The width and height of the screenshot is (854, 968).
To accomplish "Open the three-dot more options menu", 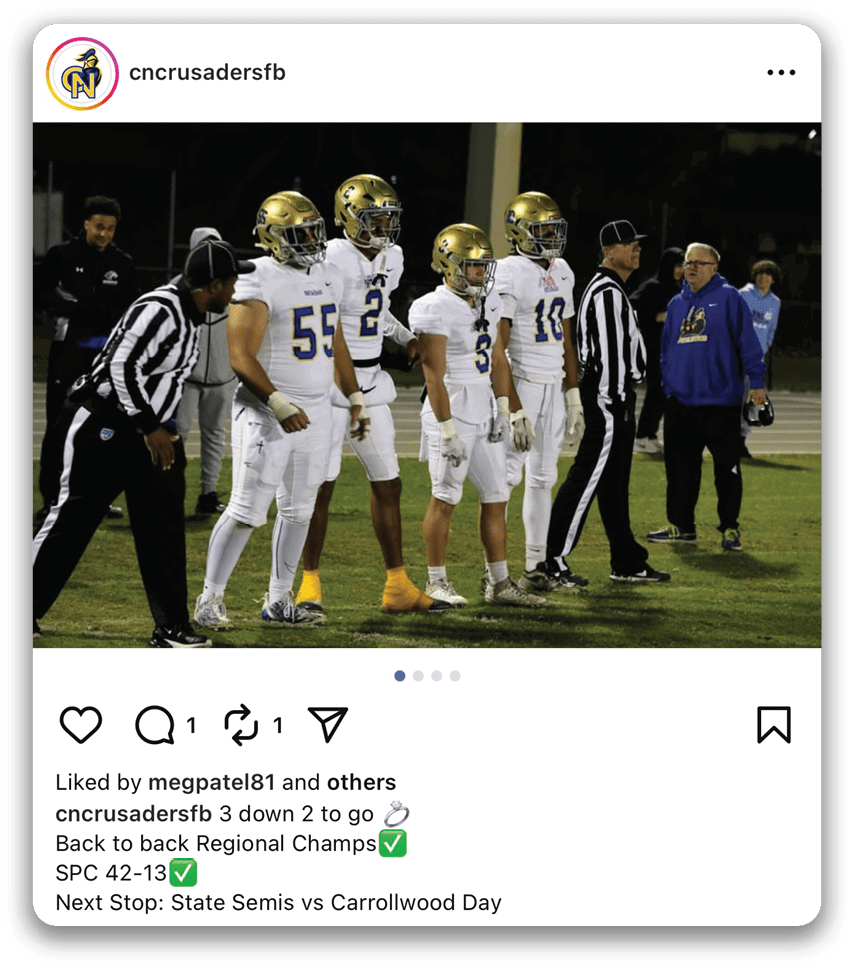I will point(781,72).
